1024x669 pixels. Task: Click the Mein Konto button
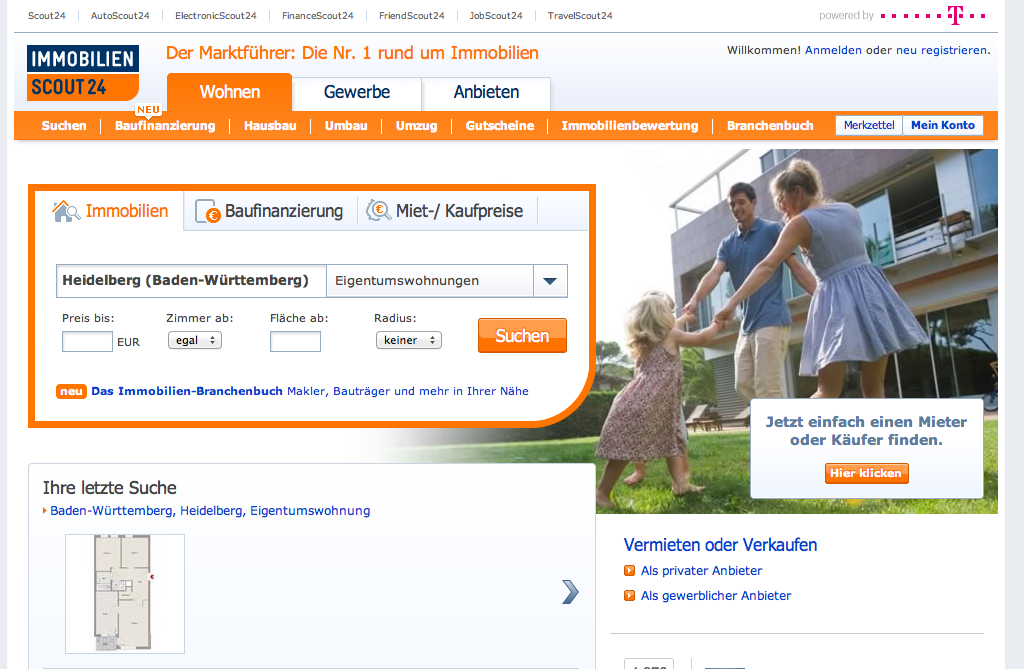pos(943,125)
